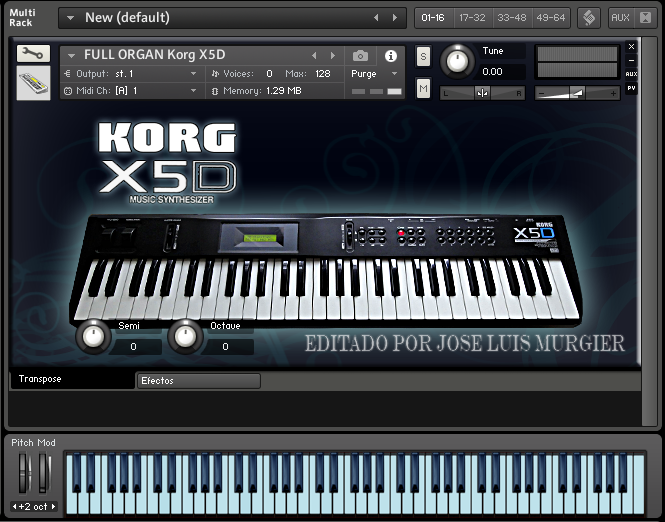This screenshot has height=522, width=665.
Task: Click the volume slider
Action: [577, 93]
